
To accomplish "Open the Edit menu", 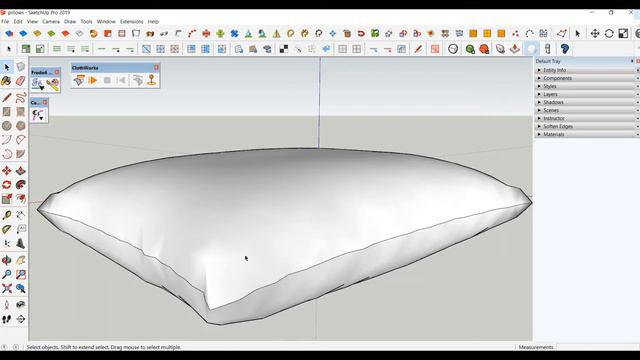I will tap(18, 22).
